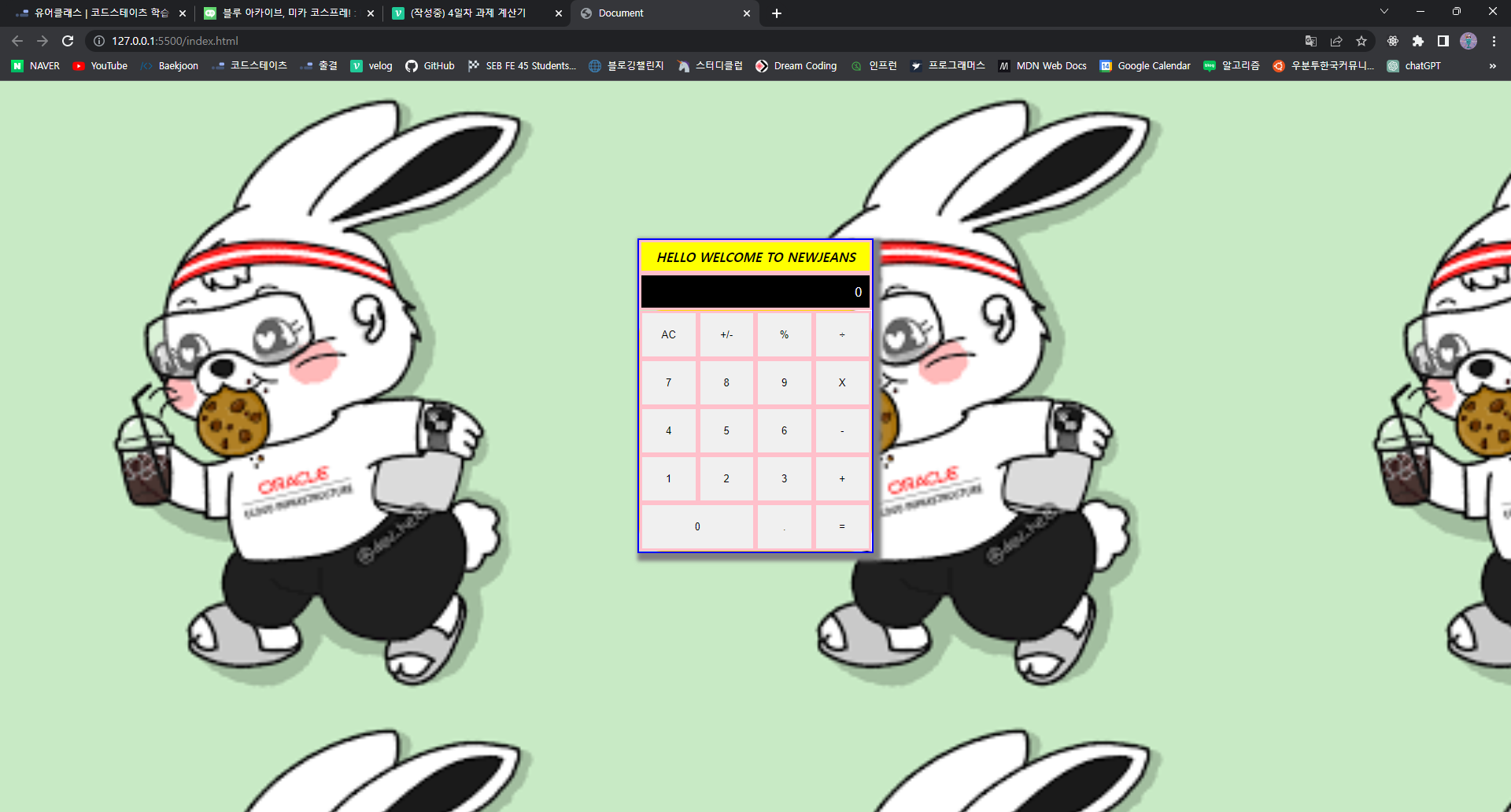Click the wide 0 button
1511x812 pixels.
tap(697, 527)
